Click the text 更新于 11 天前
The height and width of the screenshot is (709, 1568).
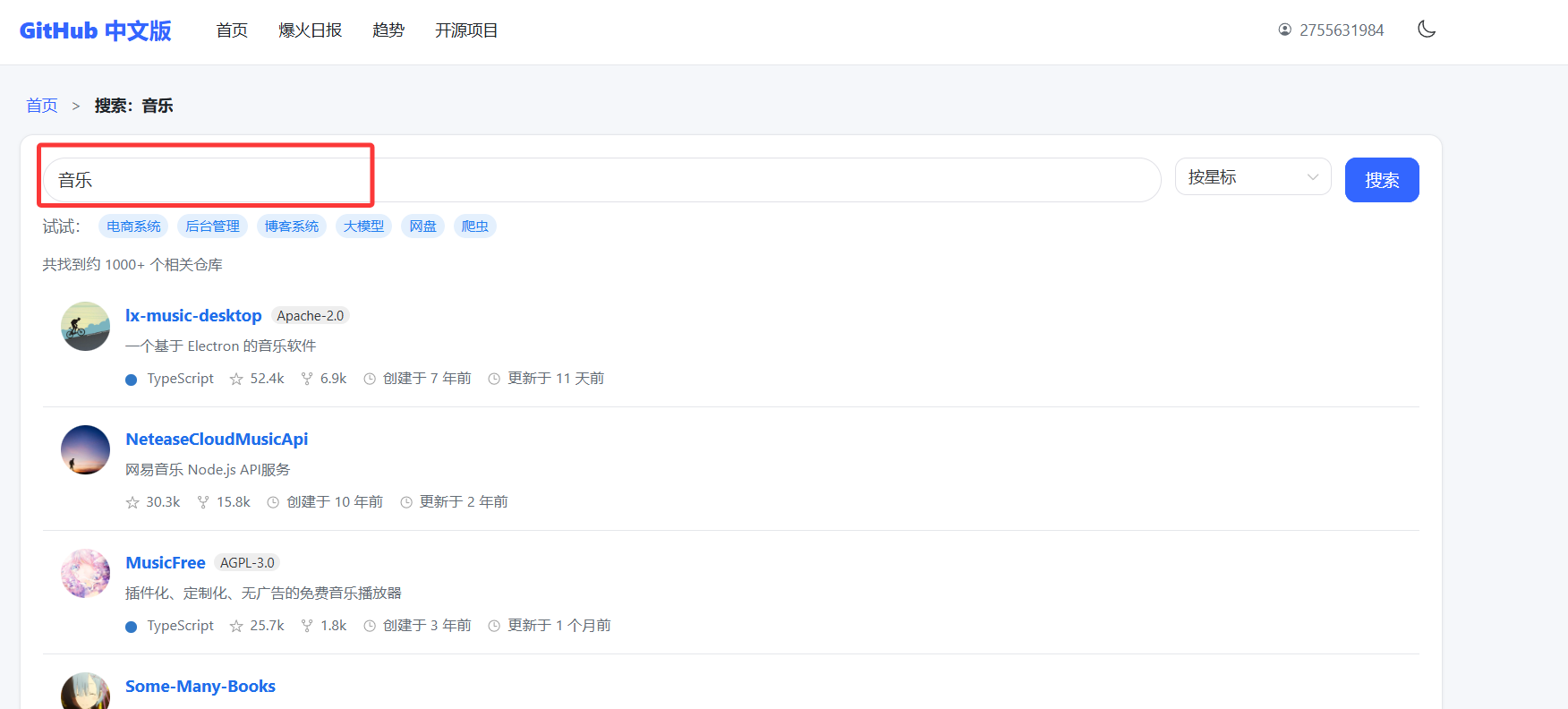click(x=556, y=379)
